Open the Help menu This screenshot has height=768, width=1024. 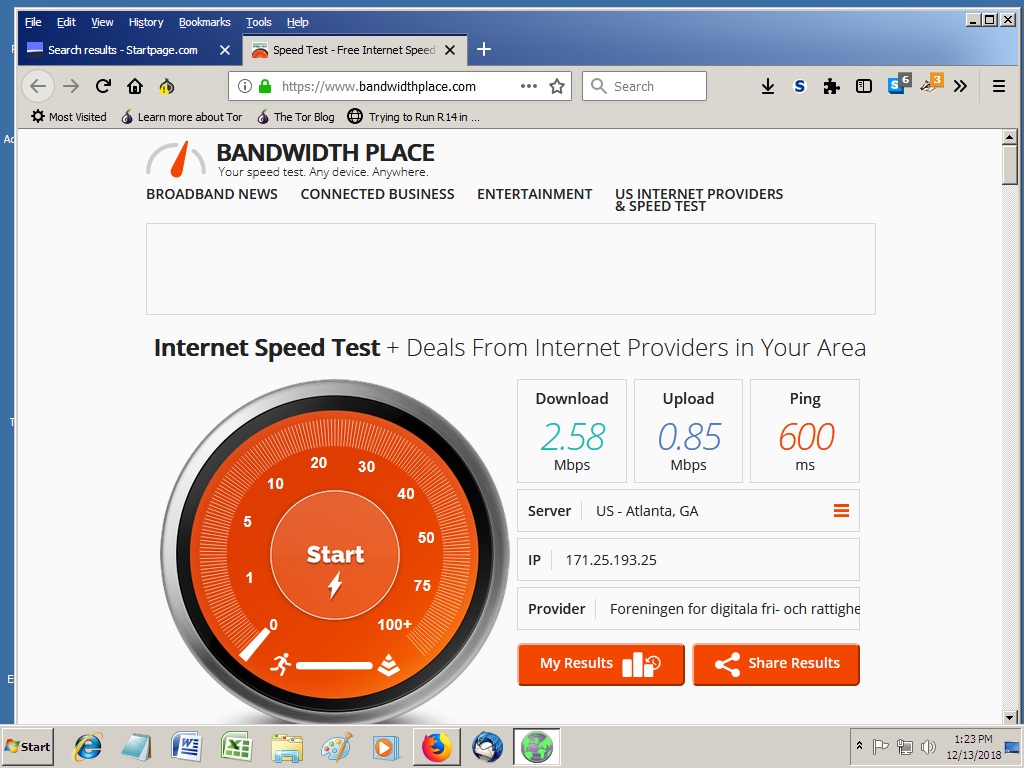pyautogui.click(x=297, y=22)
